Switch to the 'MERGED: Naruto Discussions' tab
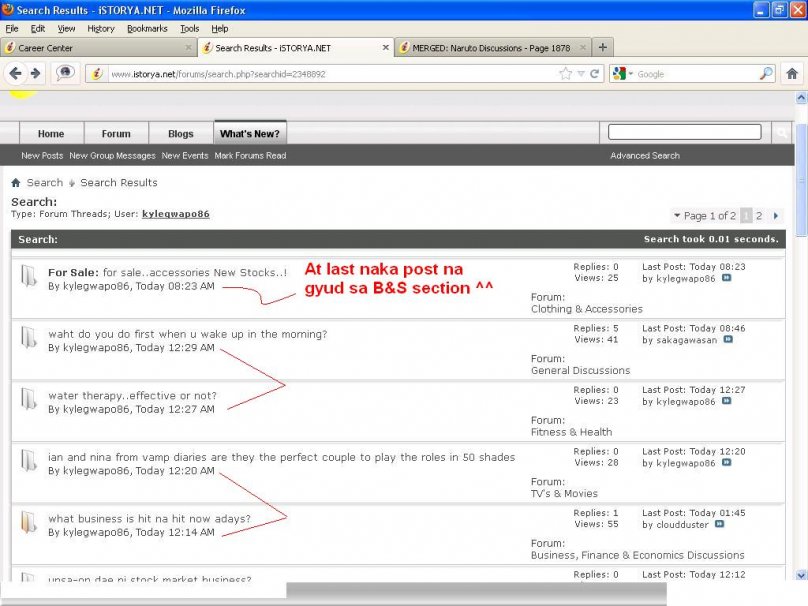Image resolution: width=808 pixels, height=606 pixels. [490, 48]
